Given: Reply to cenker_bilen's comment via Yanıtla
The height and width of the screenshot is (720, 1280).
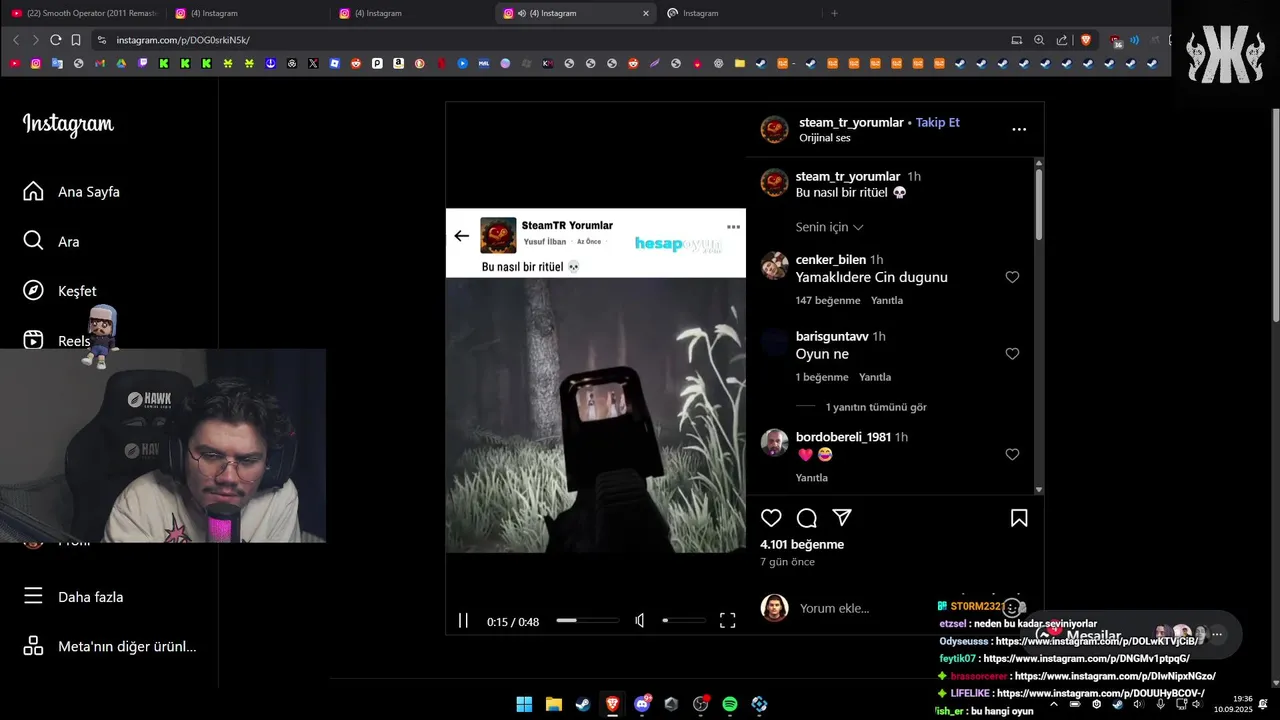Looking at the screenshot, I should (887, 300).
